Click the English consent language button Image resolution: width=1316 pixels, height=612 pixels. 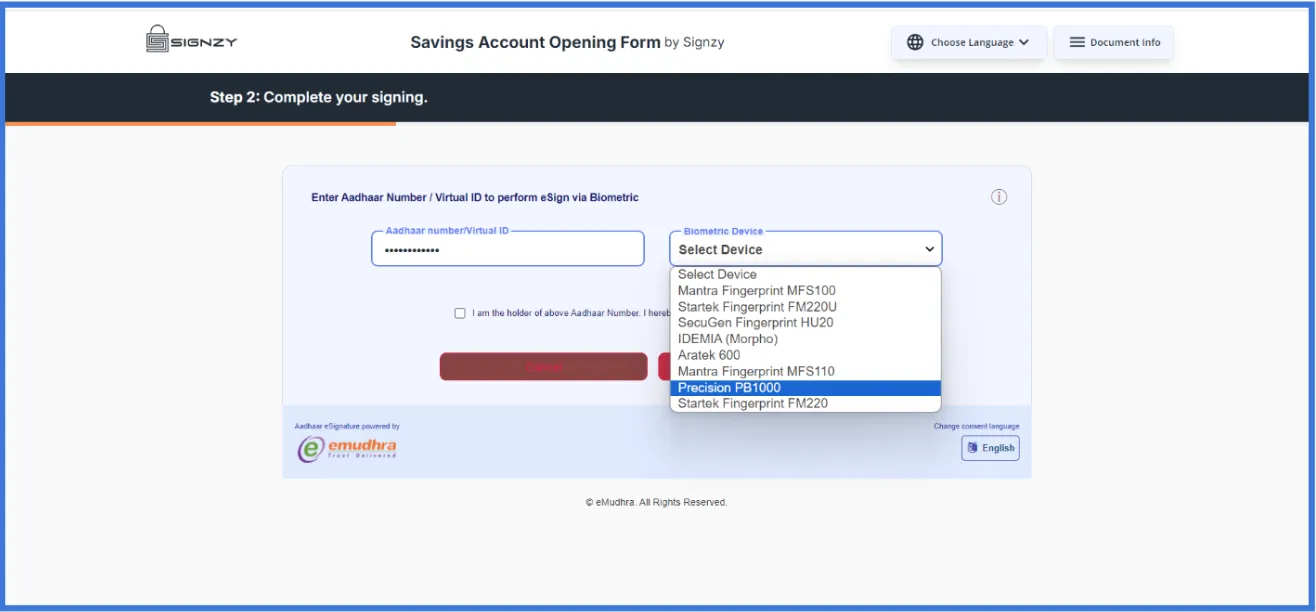(991, 448)
